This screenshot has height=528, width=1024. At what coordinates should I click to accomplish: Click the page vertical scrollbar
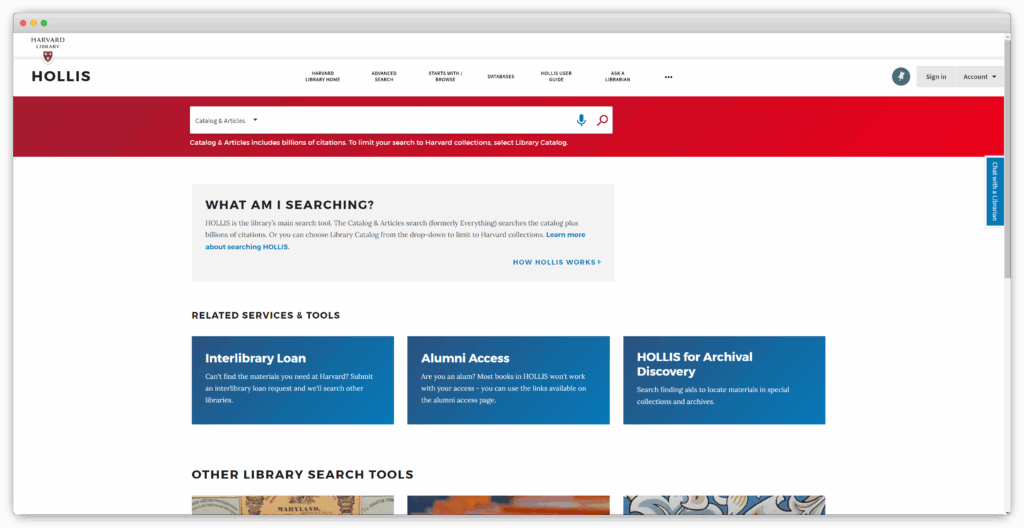pyautogui.click(x=1007, y=157)
